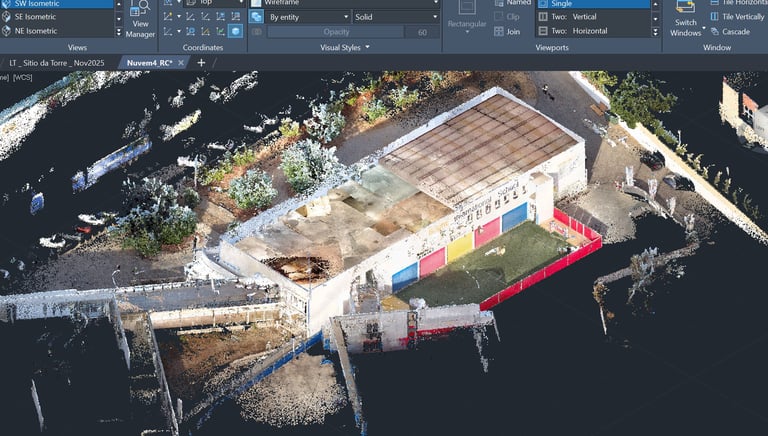The height and width of the screenshot is (436, 768).
Task: Click the Two: Vertical layout icon
Action: [x=543, y=17]
